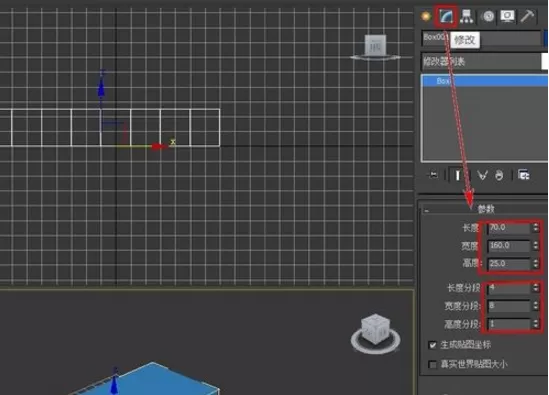The height and width of the screenshot is (395, 549).
Task: Toggle the Show End Result button
Action: pos(457,175)
